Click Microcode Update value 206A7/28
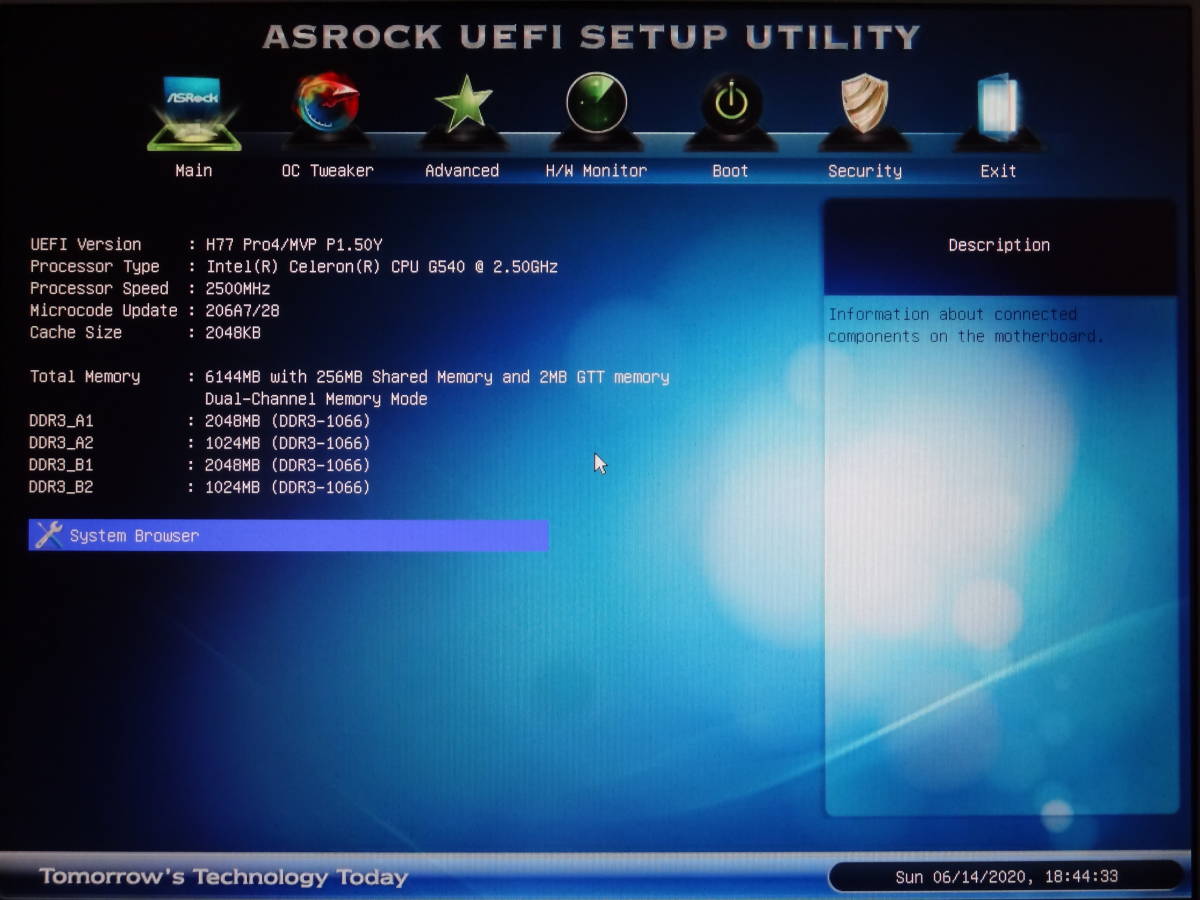This screenshot has width=1200, height=900. click(242, 311)
